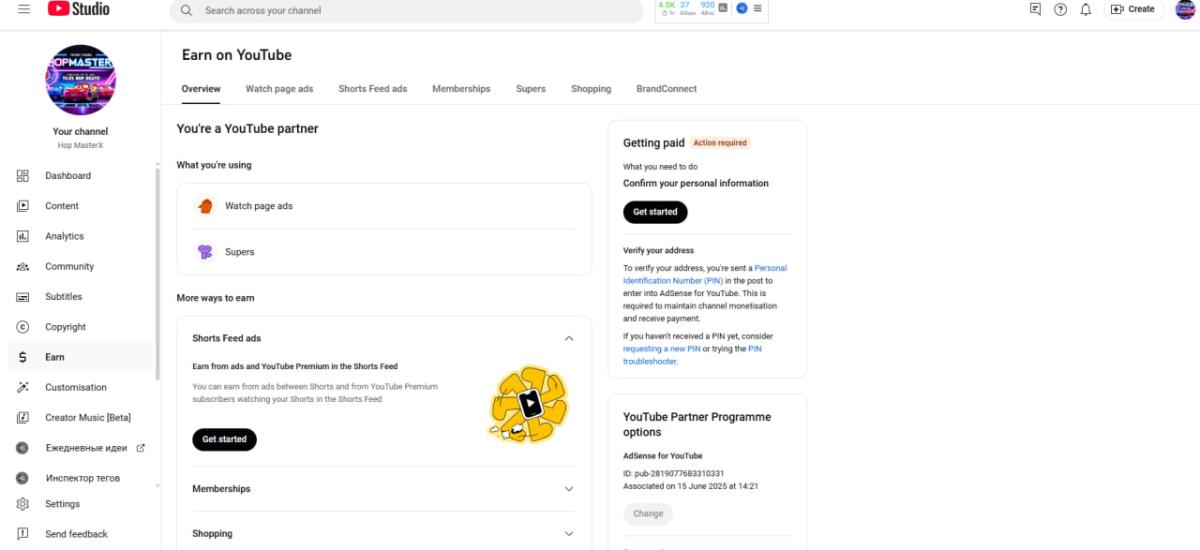The image size is (1200, 550).
Task: Click the Shorts Feed ads illustration
Action: click(528, 405)
